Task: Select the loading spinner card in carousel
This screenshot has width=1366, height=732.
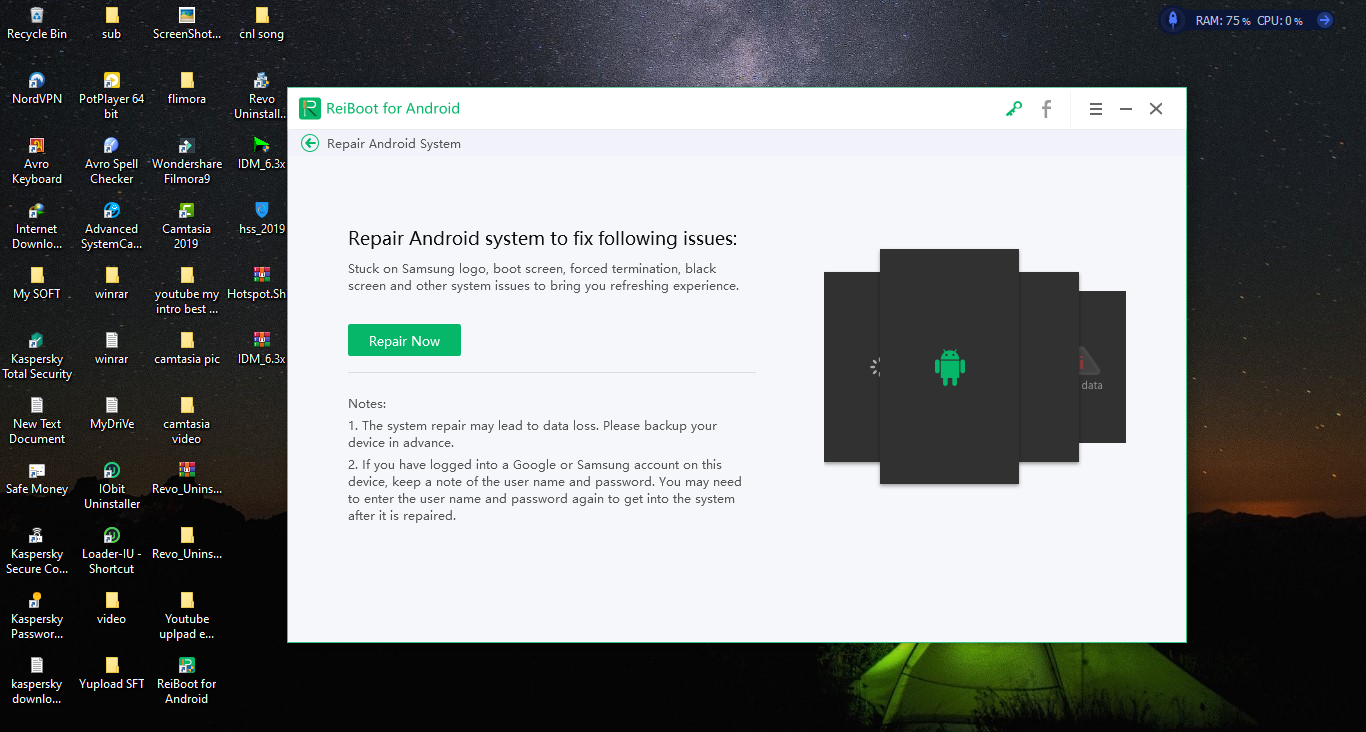Action: point(852,367)
